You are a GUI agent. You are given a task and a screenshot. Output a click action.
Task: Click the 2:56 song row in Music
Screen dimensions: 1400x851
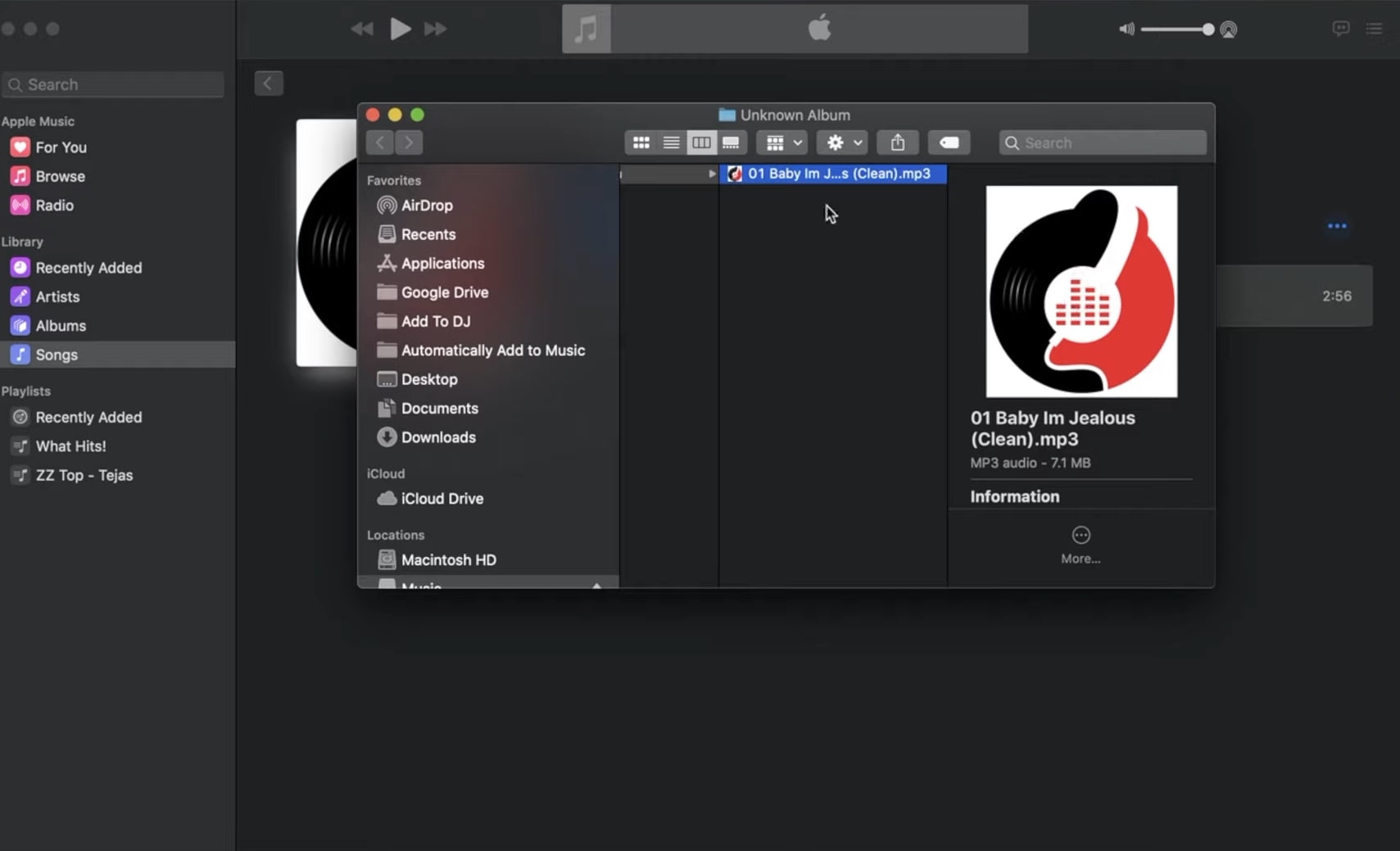tap(1294, 296)
